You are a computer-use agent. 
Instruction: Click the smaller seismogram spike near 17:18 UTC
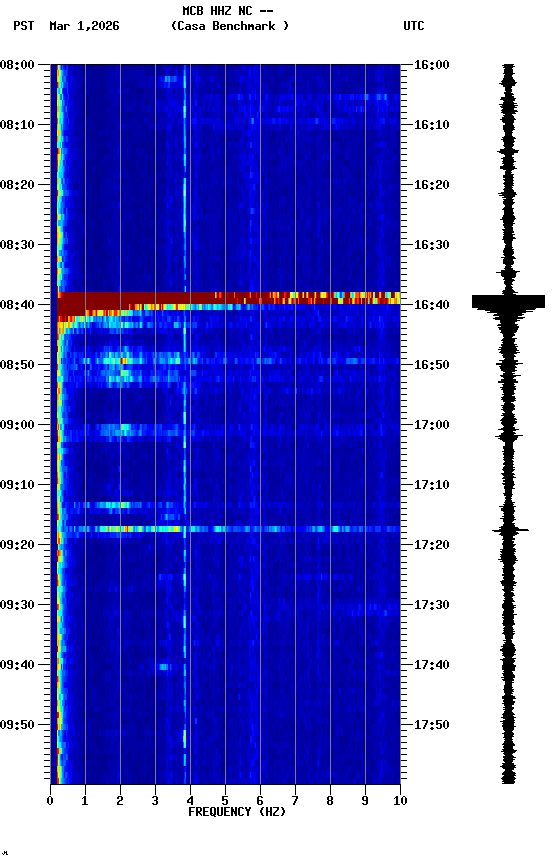click(510, 531)
